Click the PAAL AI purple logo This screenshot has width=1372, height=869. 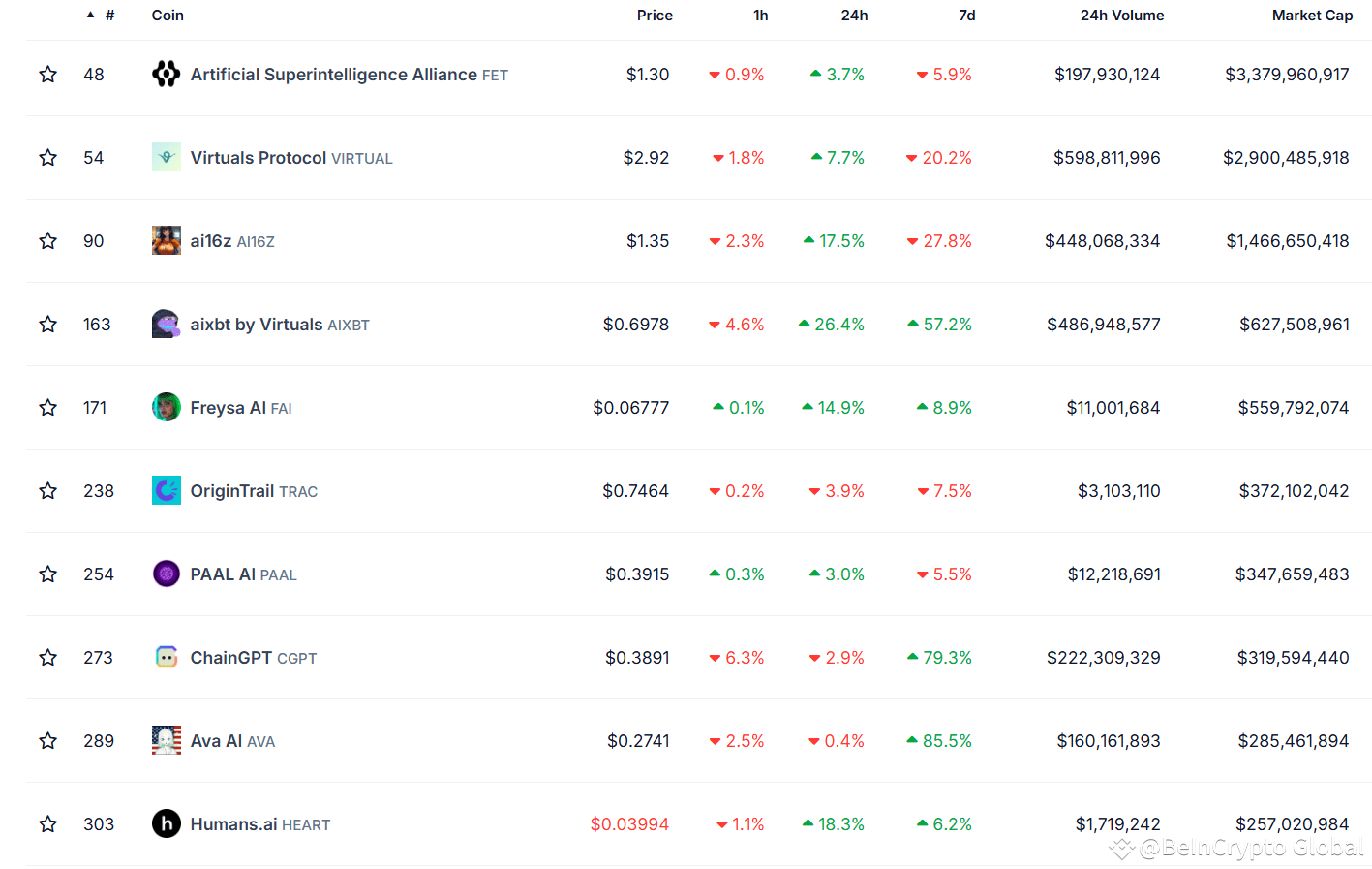(166, 574)
